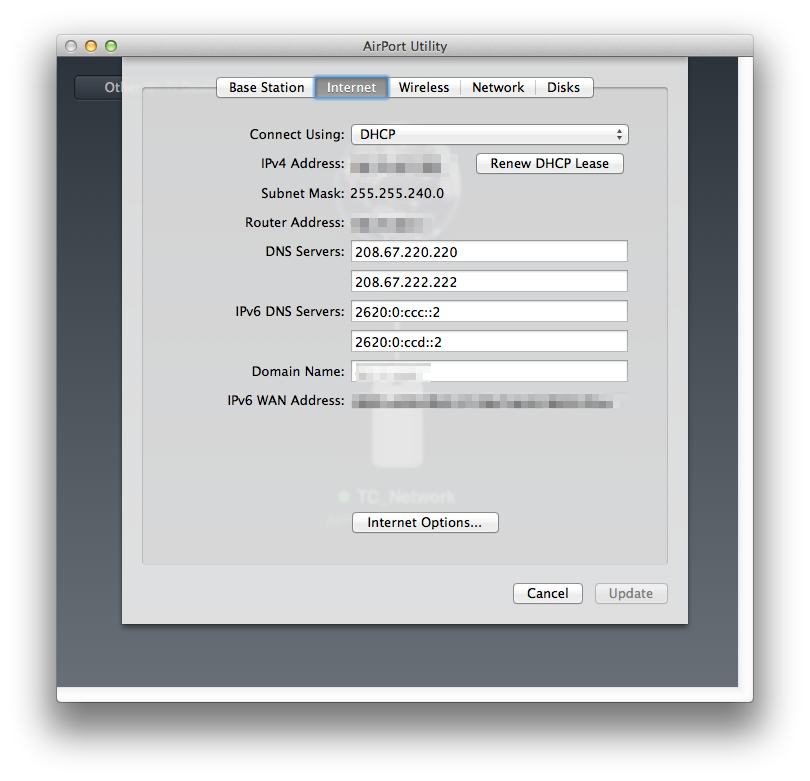Click the Renew DHCP Lease button
This screenshot has height=781, width=810.
(x=550, y=163)
